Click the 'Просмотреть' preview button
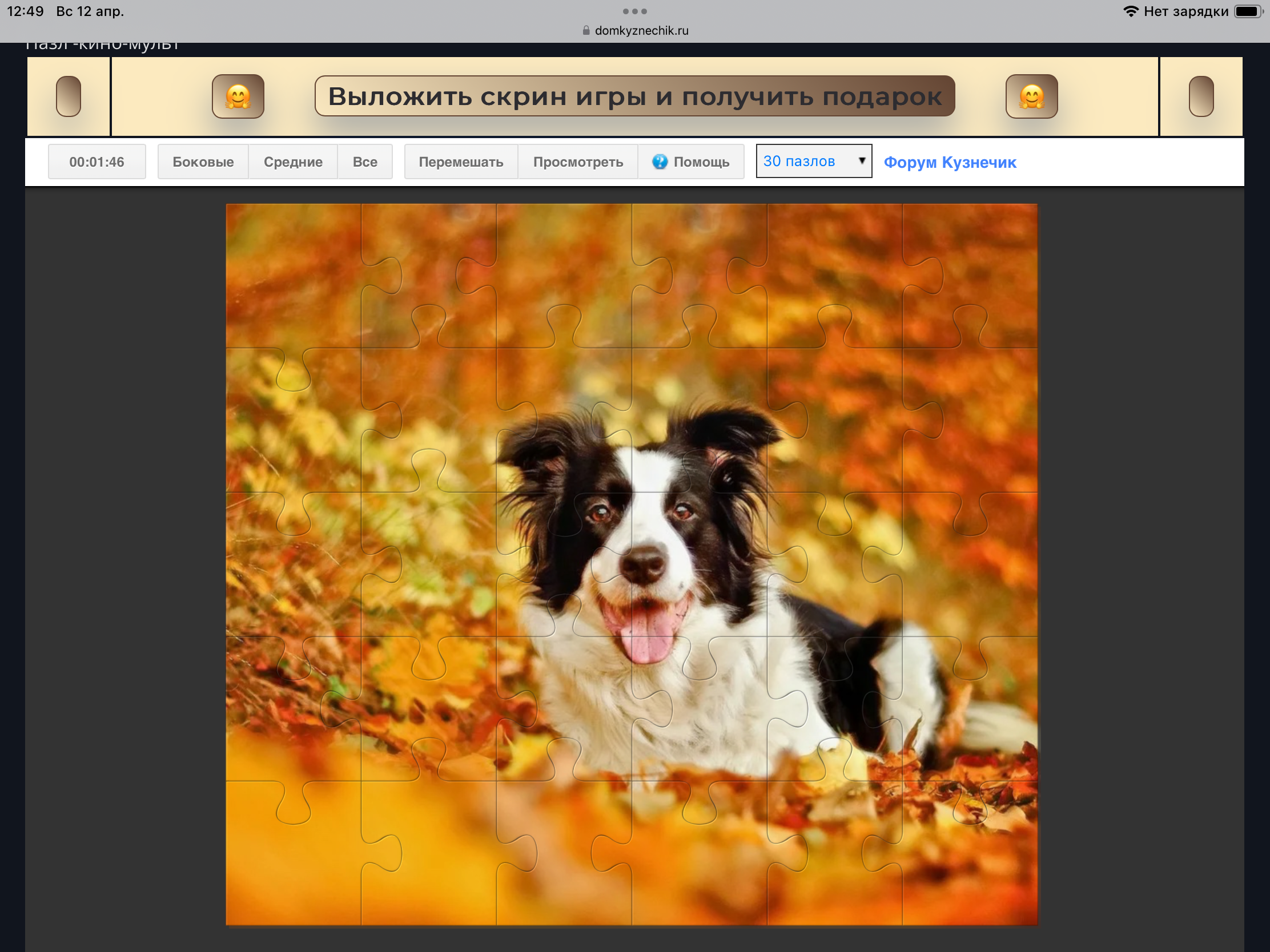Viewport: 1270px width, 952px height. (577, 162)
